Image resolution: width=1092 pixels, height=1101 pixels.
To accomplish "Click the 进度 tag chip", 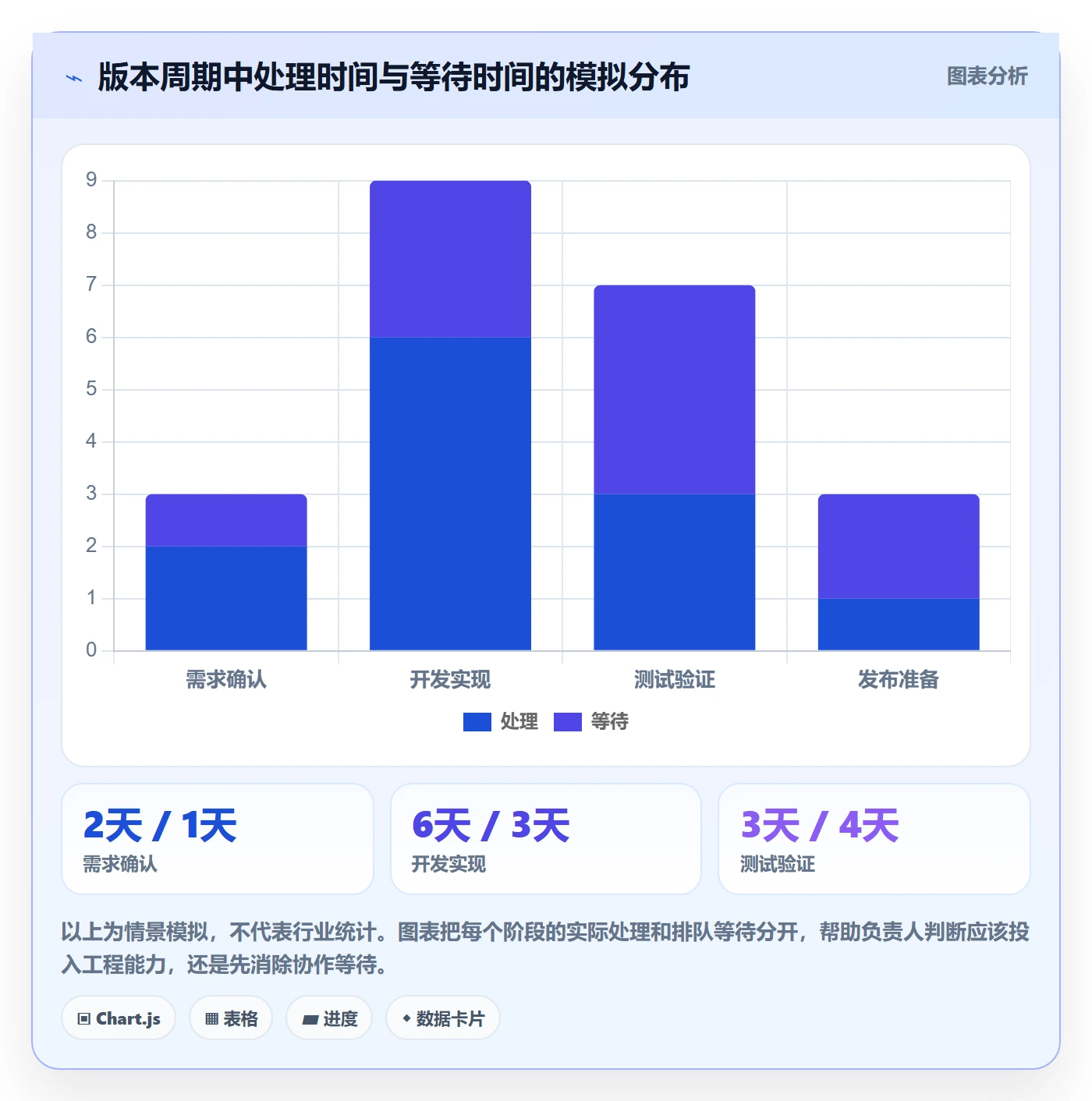I will 329,1018.
